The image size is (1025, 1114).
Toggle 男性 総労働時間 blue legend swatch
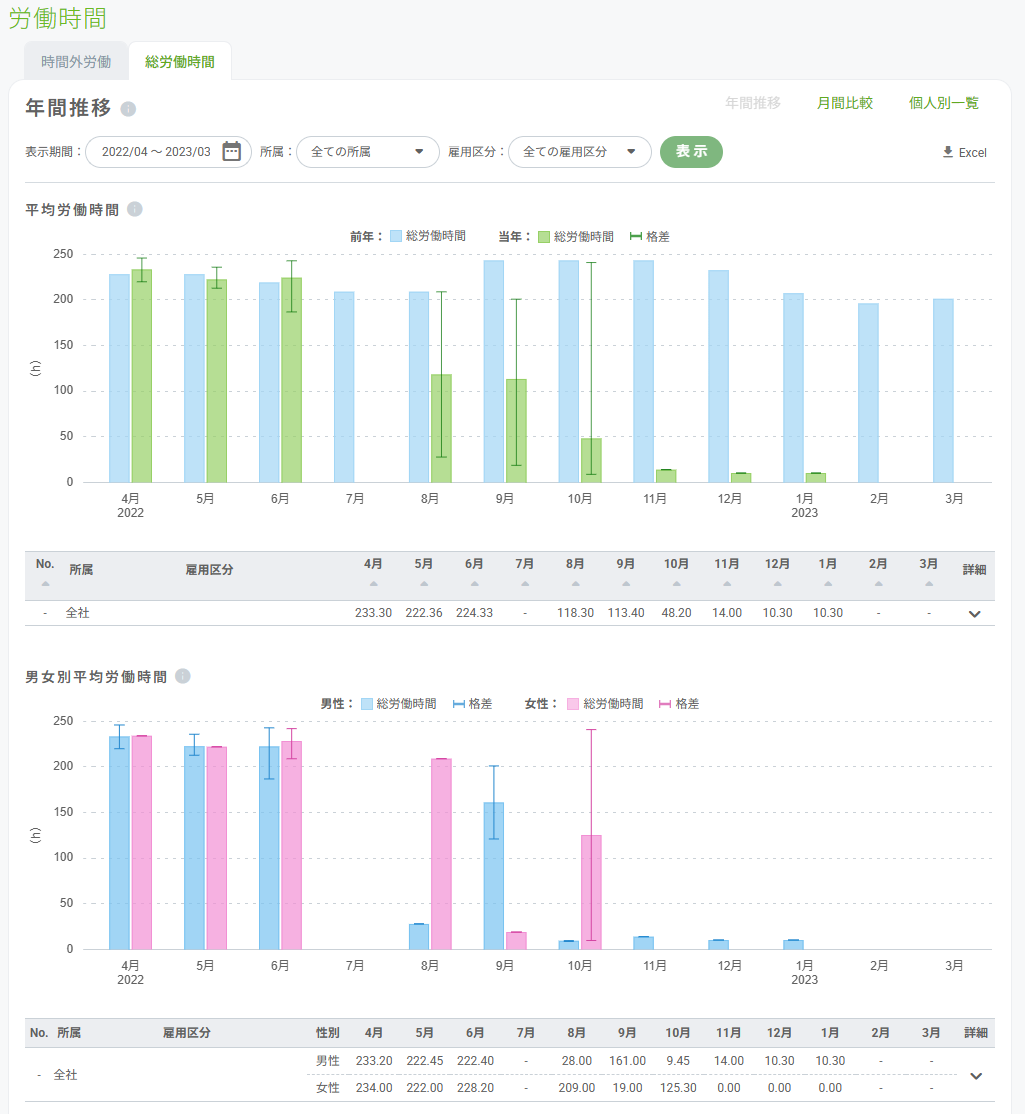367,704
